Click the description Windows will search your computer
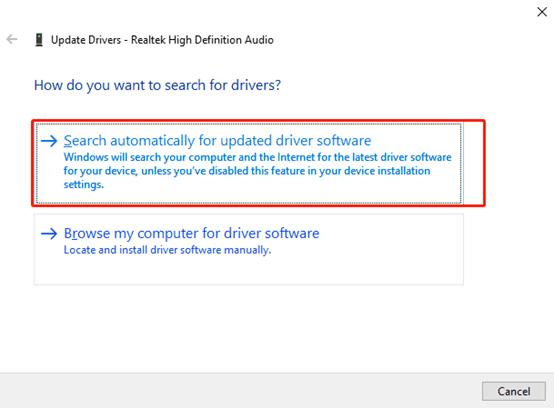This screenshot has height=408, width=554. [x=257, y=171]
